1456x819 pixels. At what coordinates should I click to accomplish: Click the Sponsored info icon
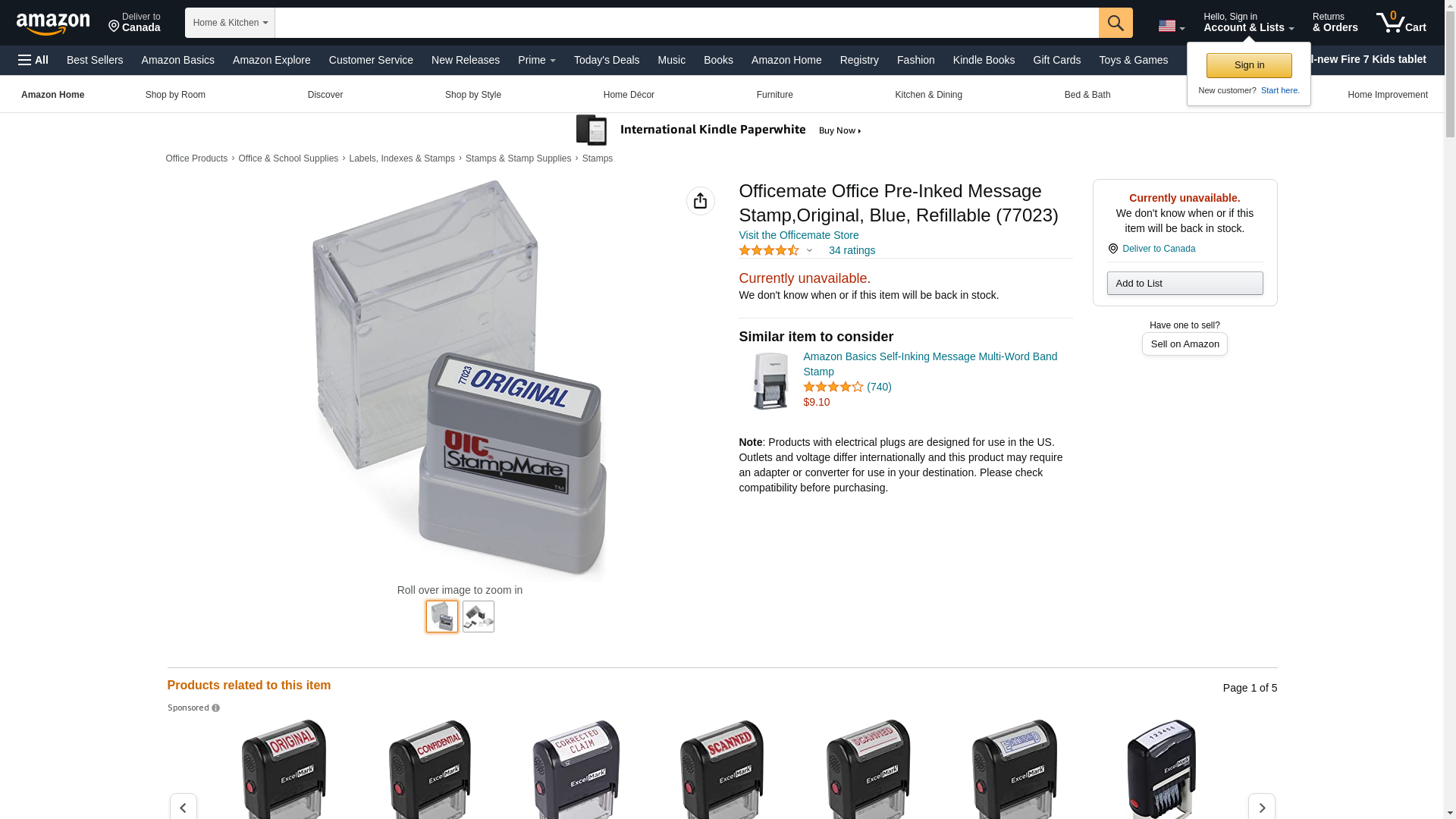215,708
